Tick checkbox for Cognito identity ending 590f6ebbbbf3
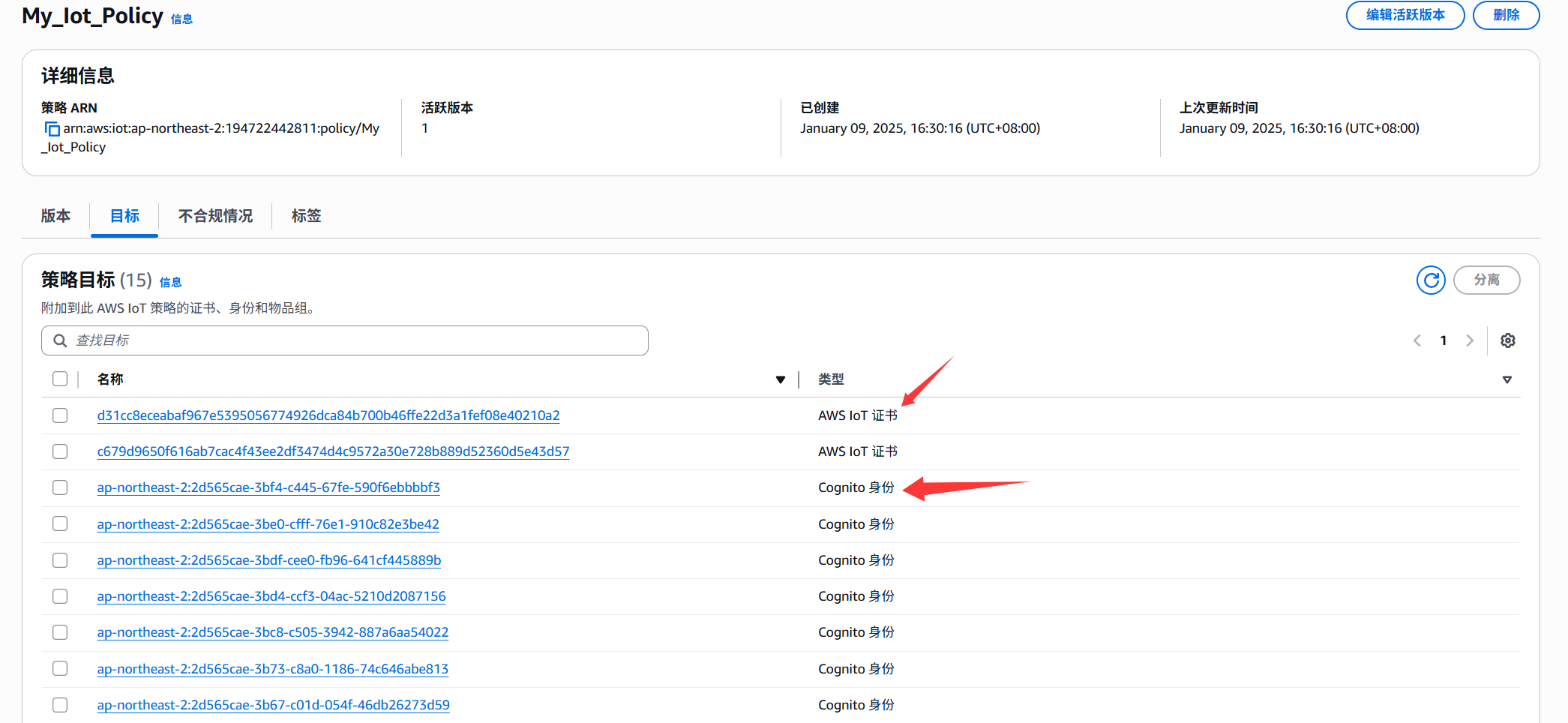The height and width of the screenshot is (723, 1568). (x=60, y=487)
